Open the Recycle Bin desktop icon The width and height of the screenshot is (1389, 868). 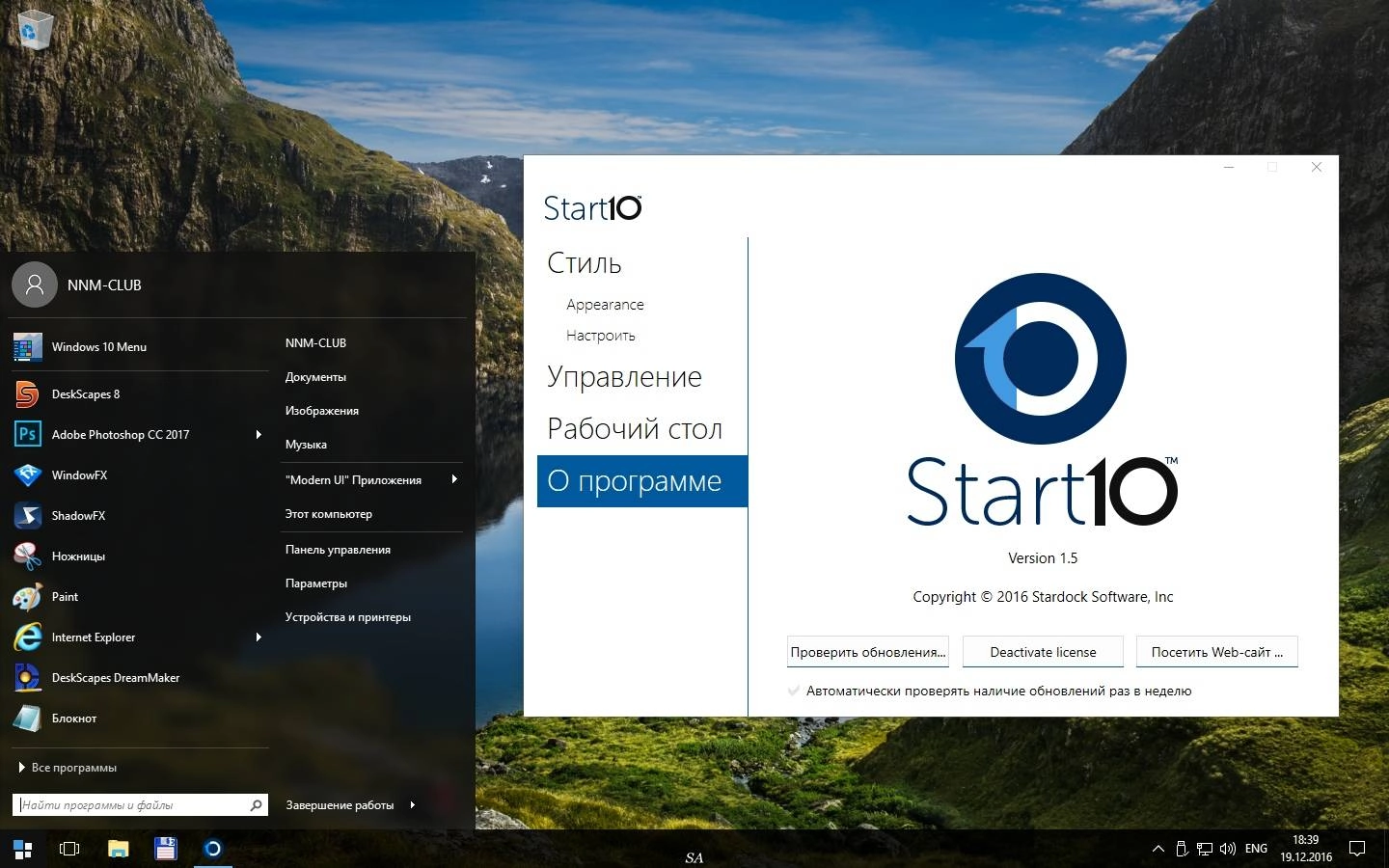click(35, 29)
